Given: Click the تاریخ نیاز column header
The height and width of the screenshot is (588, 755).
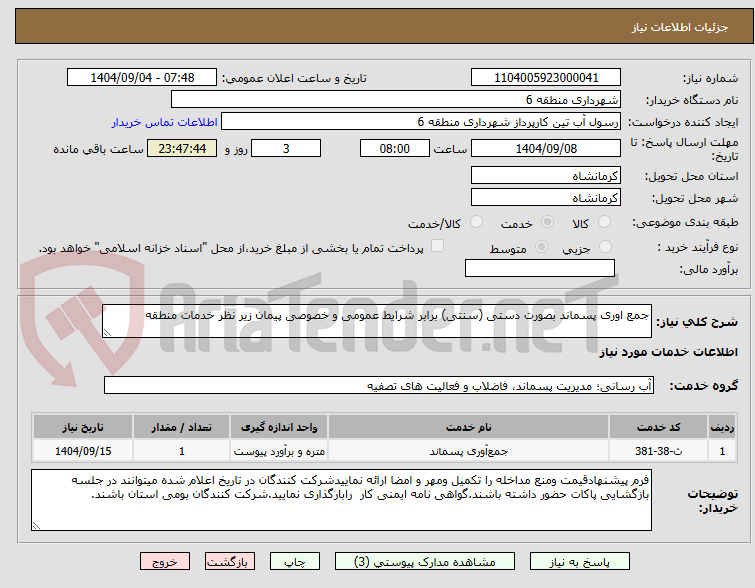Looking at the screenshot, I should pyautogui.click(x=83, y=427).
